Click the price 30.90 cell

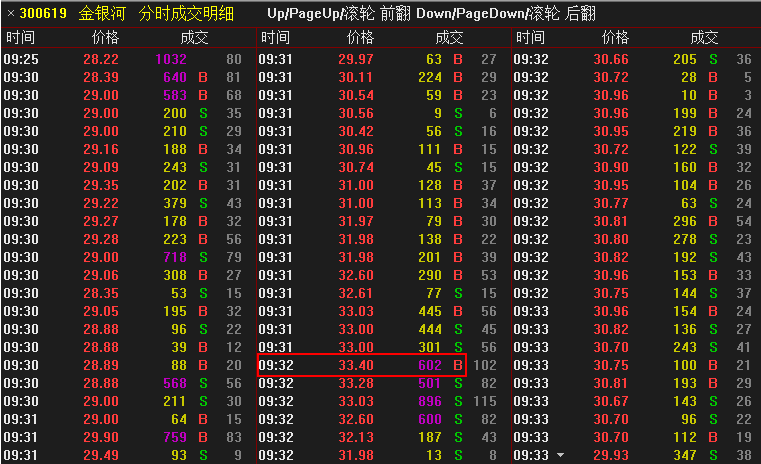pos(611,167)
